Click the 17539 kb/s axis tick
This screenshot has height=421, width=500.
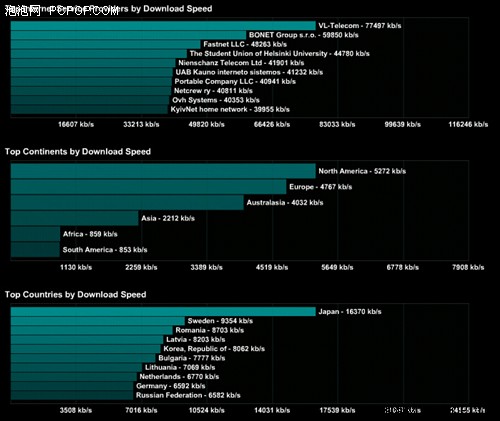click(x=337, y=410)
